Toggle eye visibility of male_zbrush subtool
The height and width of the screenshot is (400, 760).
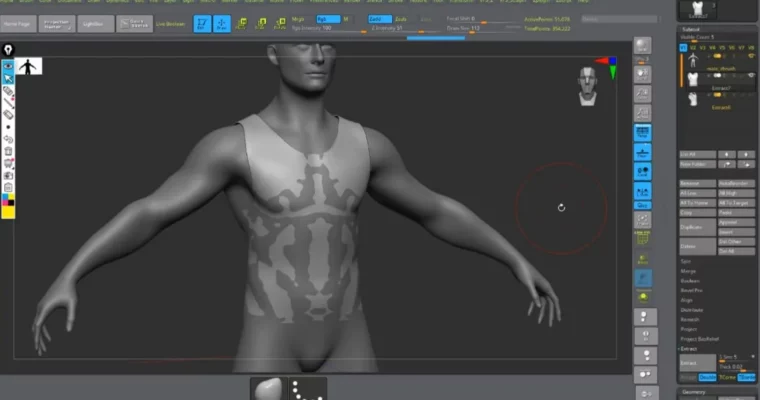pos(751,56)
